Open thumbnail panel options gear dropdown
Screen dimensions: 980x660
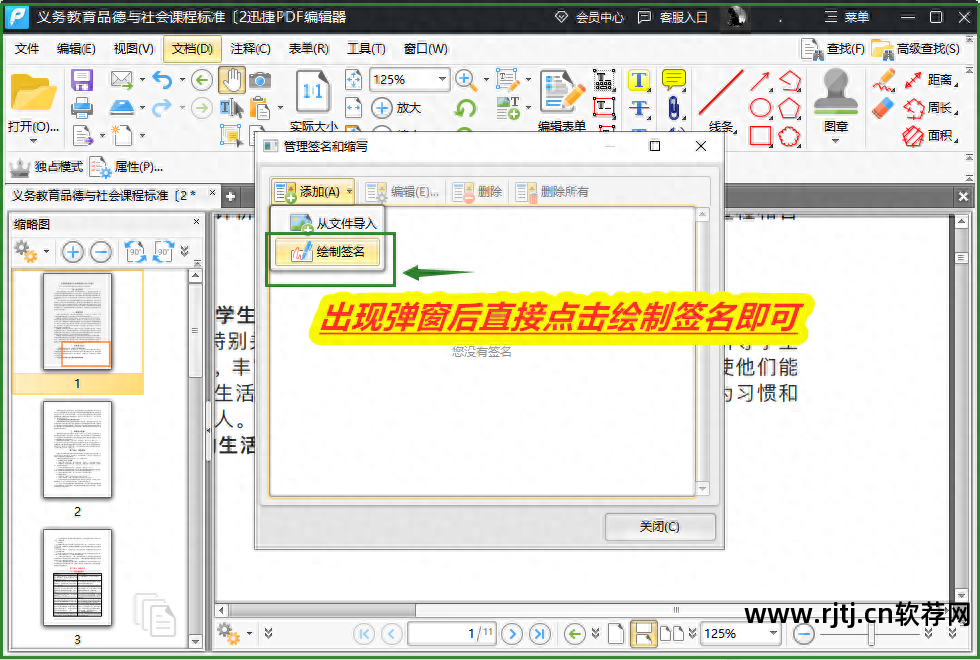(31, 252)
